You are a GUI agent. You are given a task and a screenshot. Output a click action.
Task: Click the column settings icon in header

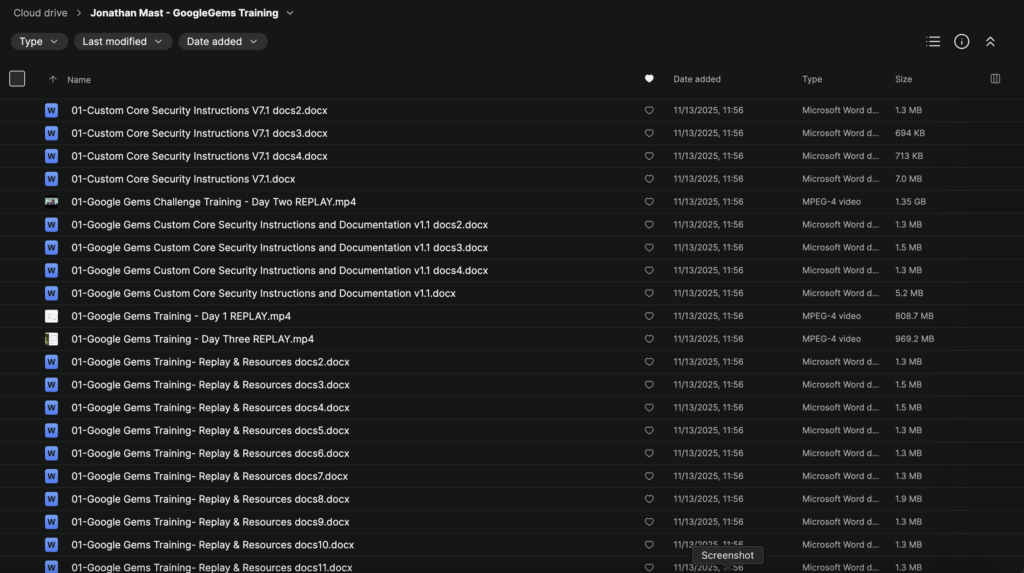[x=995, y=79]
